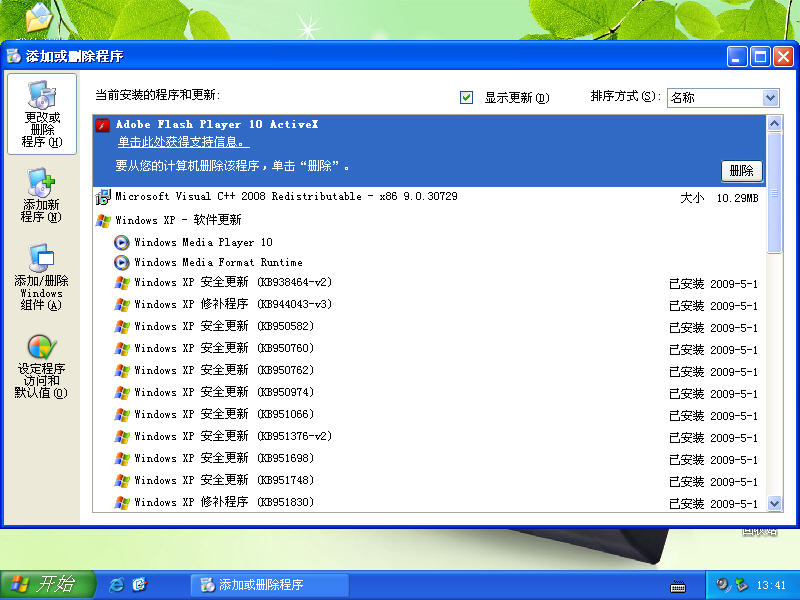Screen dimensions: 800x600
Task: Select Windows XP 安全更新 (KB938464-v2) text
Action: tap(233, 283)
